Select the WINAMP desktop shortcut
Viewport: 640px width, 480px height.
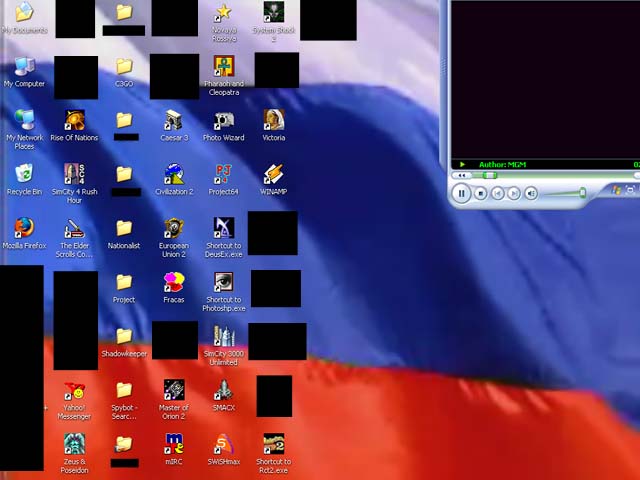(x=273, y=175)
